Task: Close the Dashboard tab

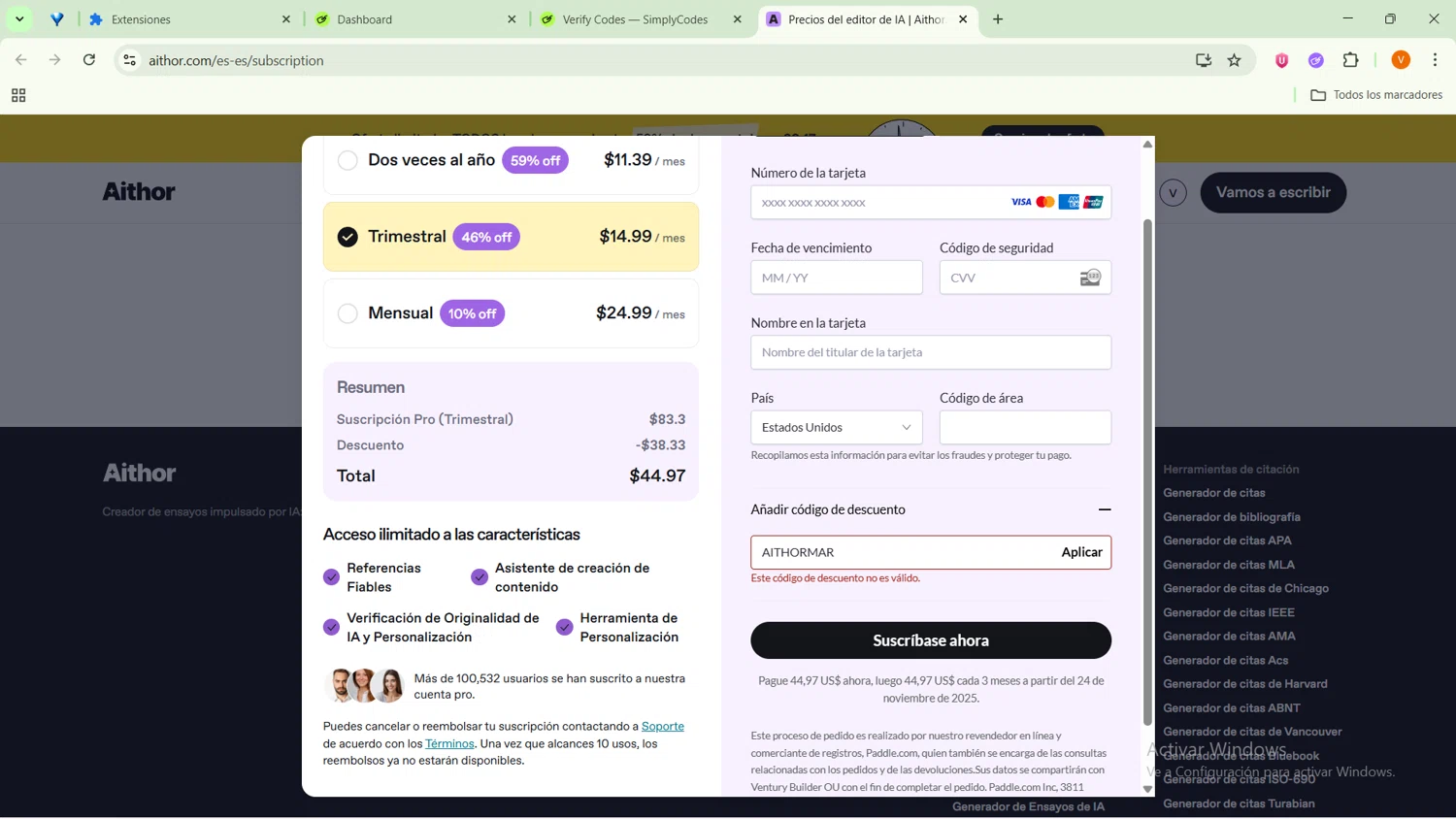Action: click(x=512, y=19)
